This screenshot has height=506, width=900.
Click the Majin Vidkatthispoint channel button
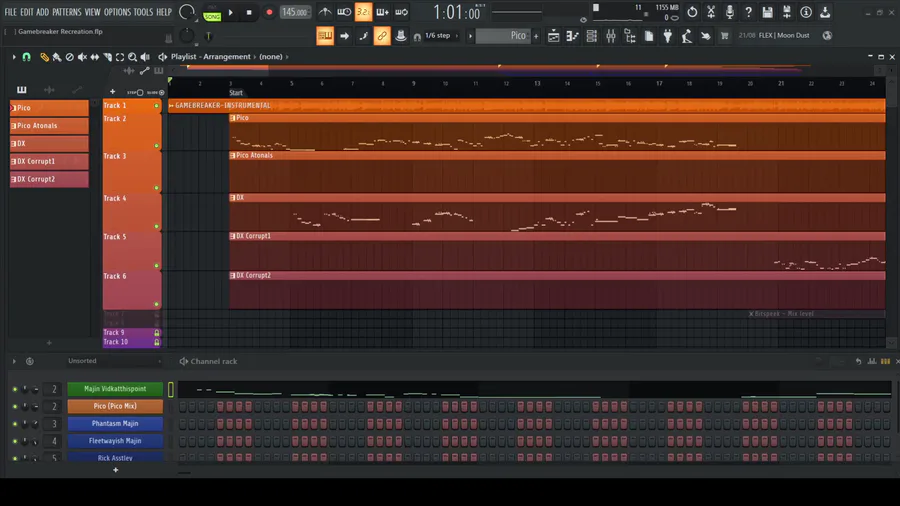click(x=115, y=389)
